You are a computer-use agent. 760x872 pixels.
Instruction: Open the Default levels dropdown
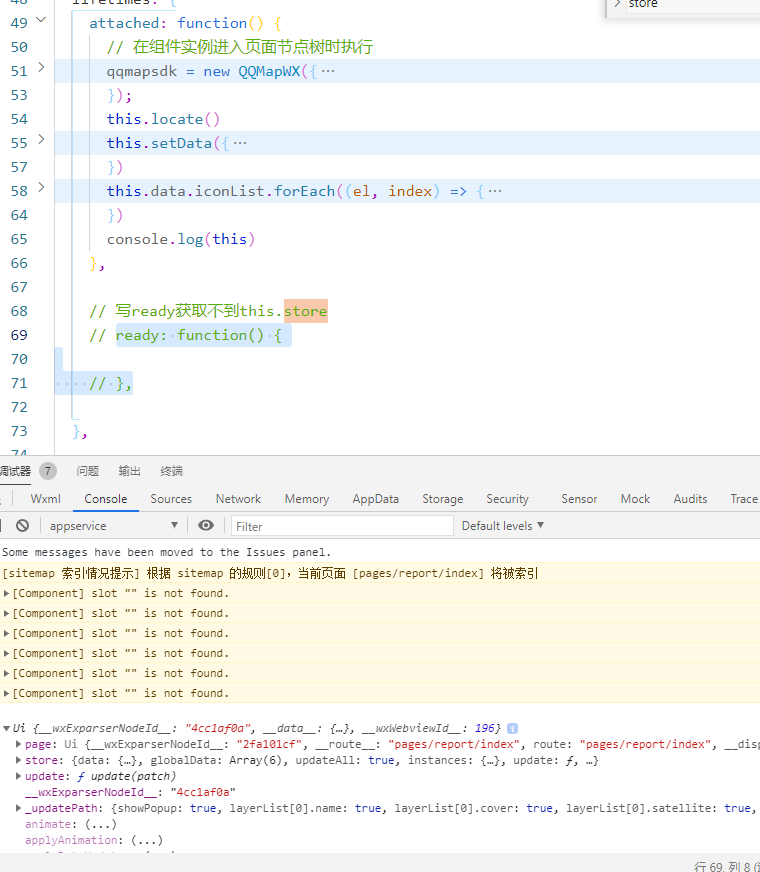(502, 526)
